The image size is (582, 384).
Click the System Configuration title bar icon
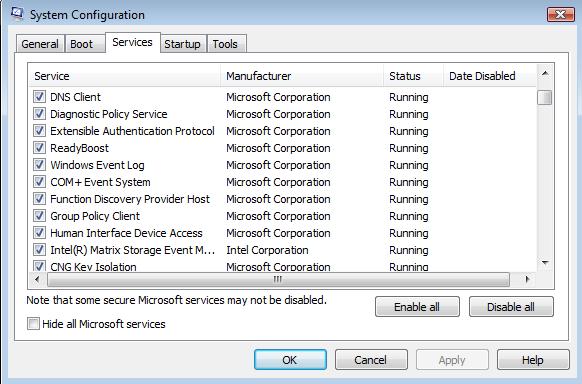tap(17, 13)
